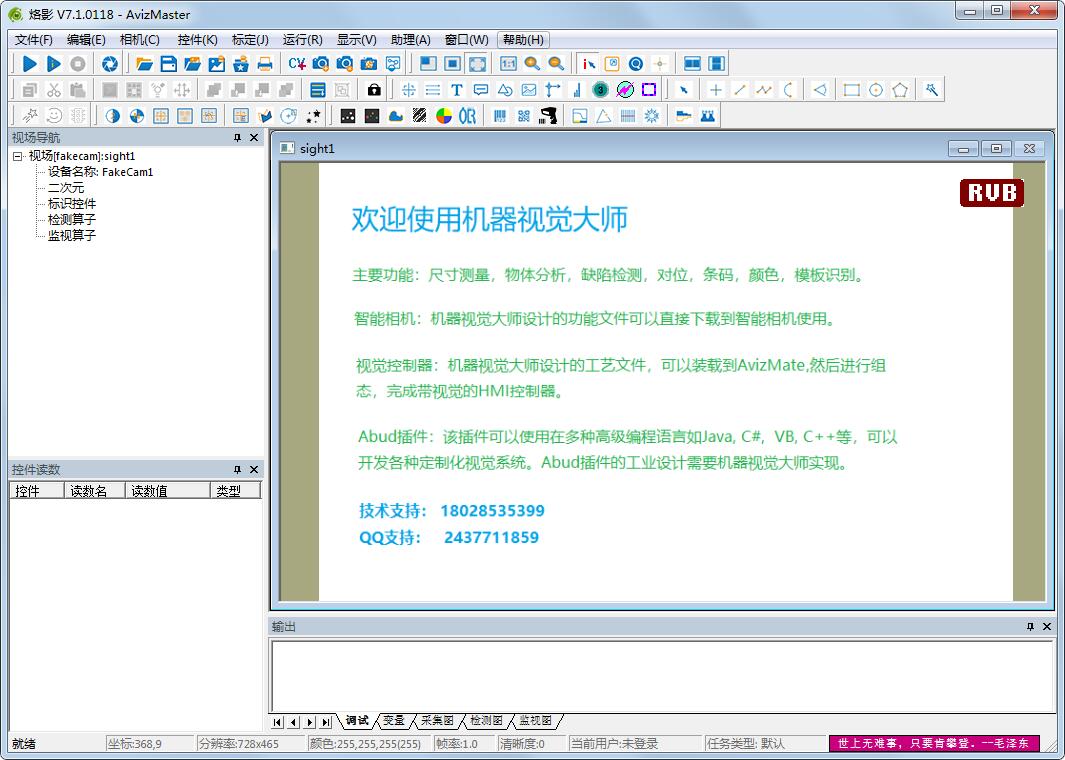Open the 帮助(H) menu

tap(523, 40)
